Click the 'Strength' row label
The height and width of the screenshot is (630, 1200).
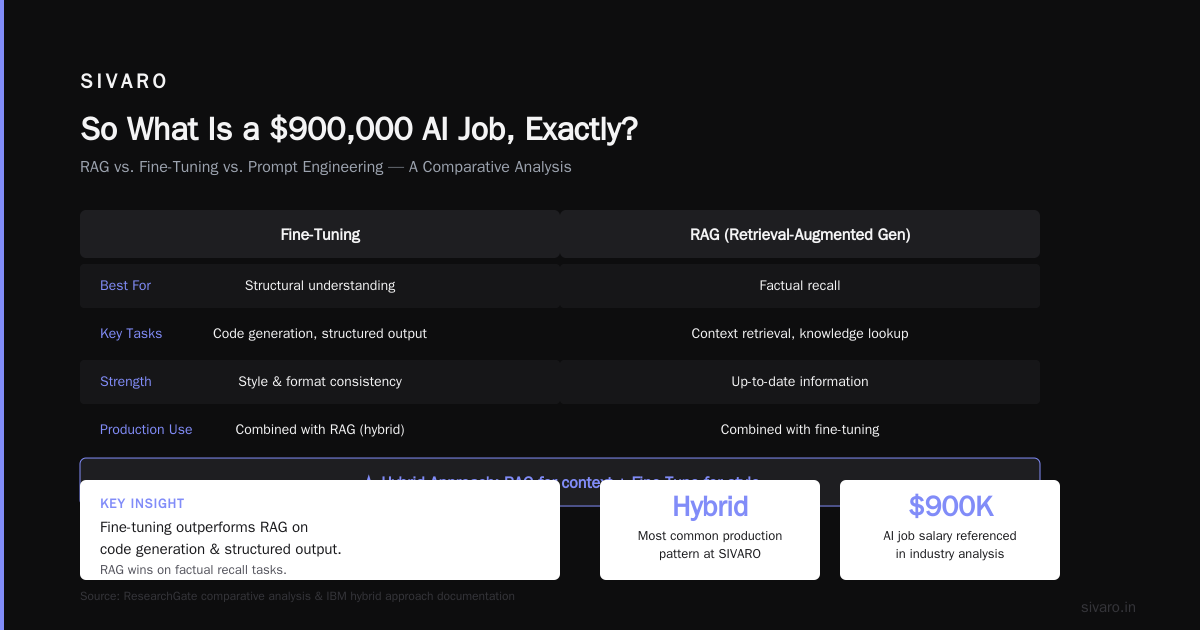(126, 381)
